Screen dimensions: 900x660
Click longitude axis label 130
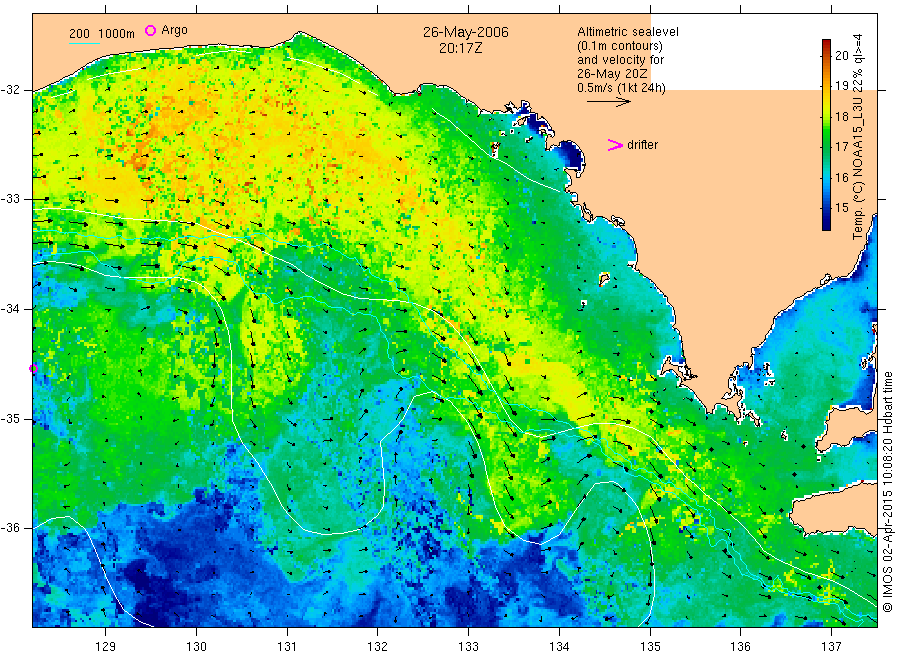tap(196, 647)
